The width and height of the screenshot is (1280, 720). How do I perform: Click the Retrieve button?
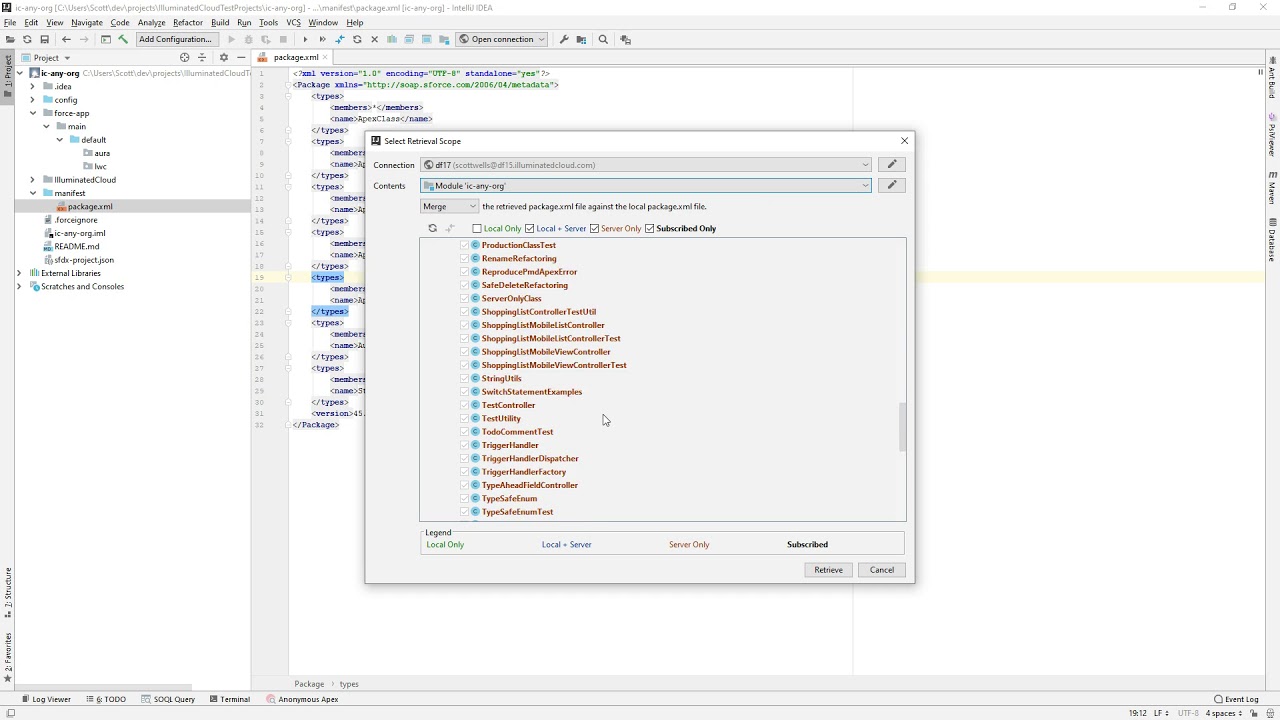(828, 570)
